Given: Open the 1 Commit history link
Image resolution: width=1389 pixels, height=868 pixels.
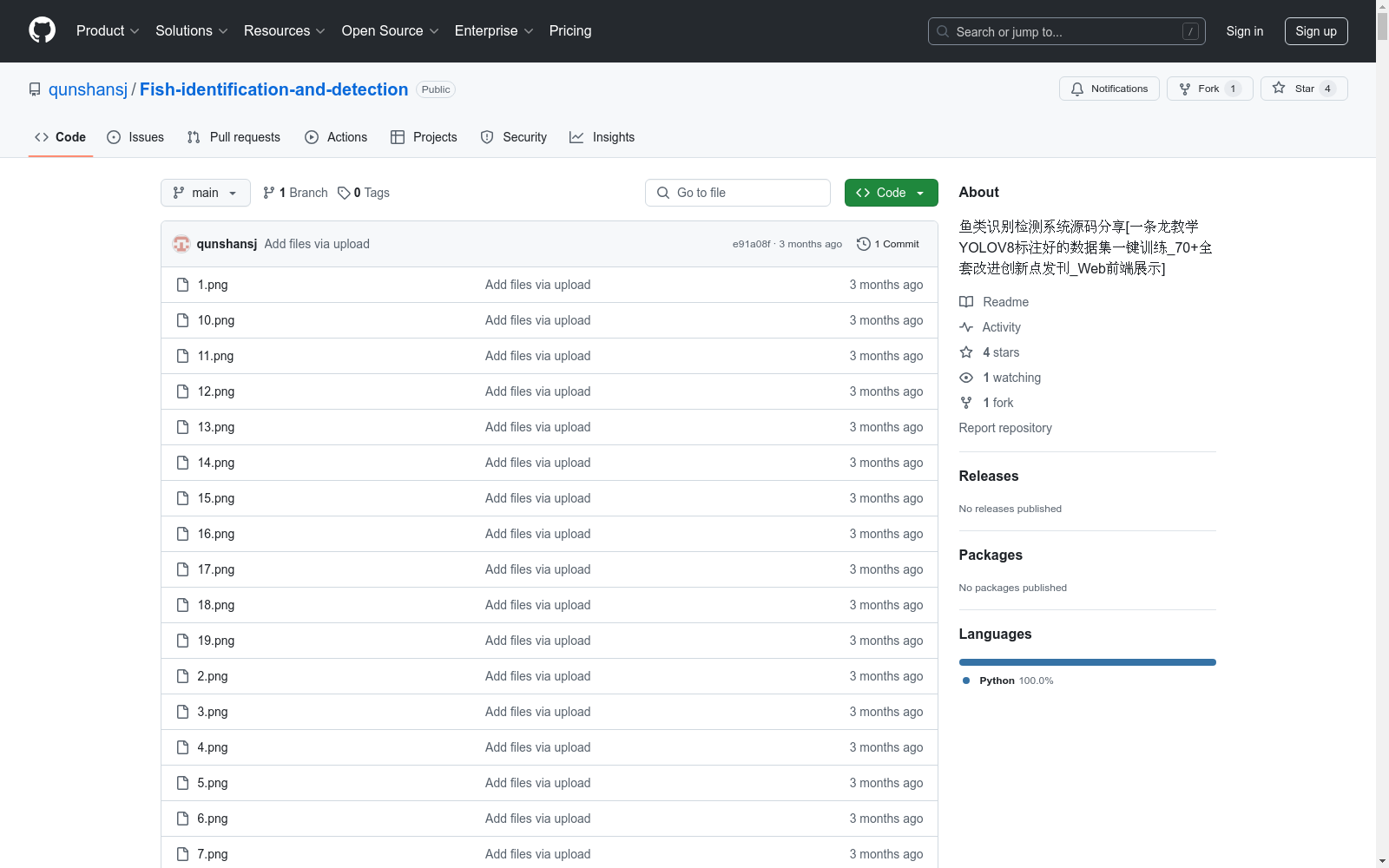Looking at the screenshot, I should click(888, 244).
